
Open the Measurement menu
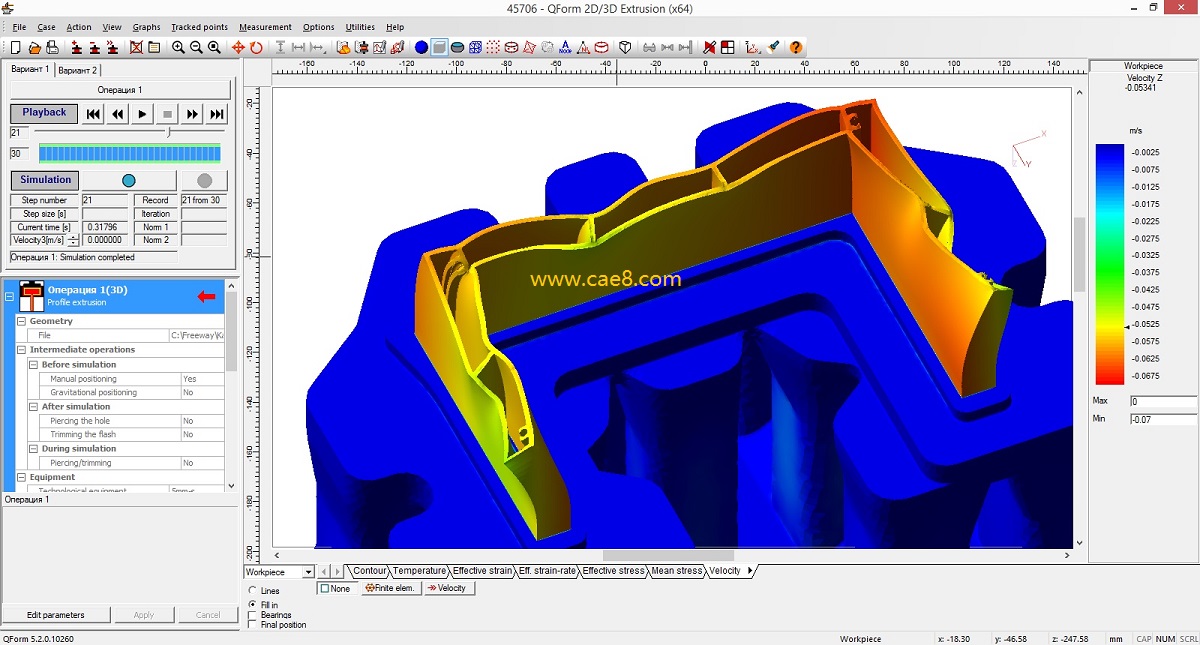pyautogui.click(x=266, y=27)
